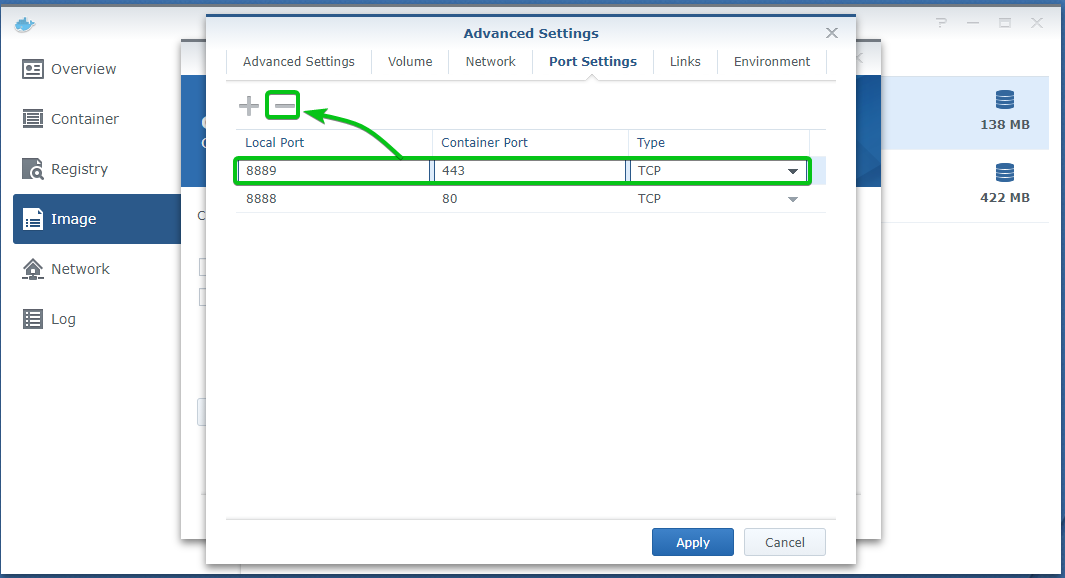Click the 138 MB image size label
Screen dimensions: 1065x578
coord(1005,125)
